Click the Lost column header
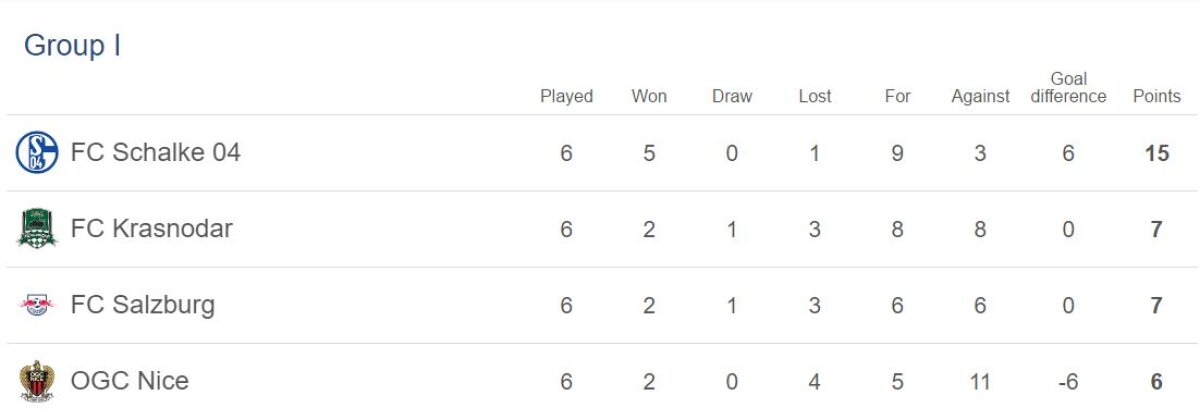Viewport: 1200px width, 420px height. click(x=815, y=96)
